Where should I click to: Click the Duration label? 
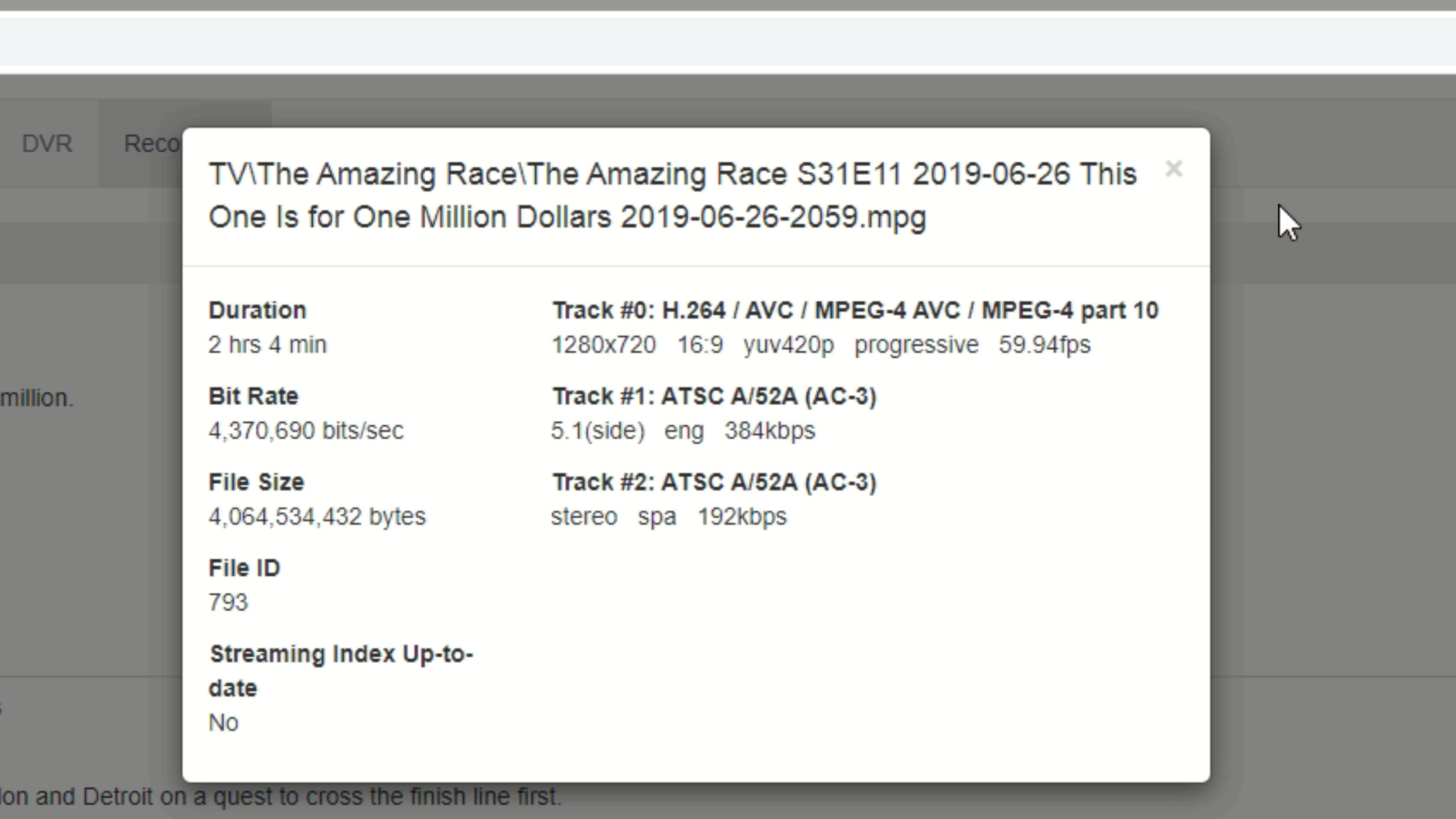[257, 310]
